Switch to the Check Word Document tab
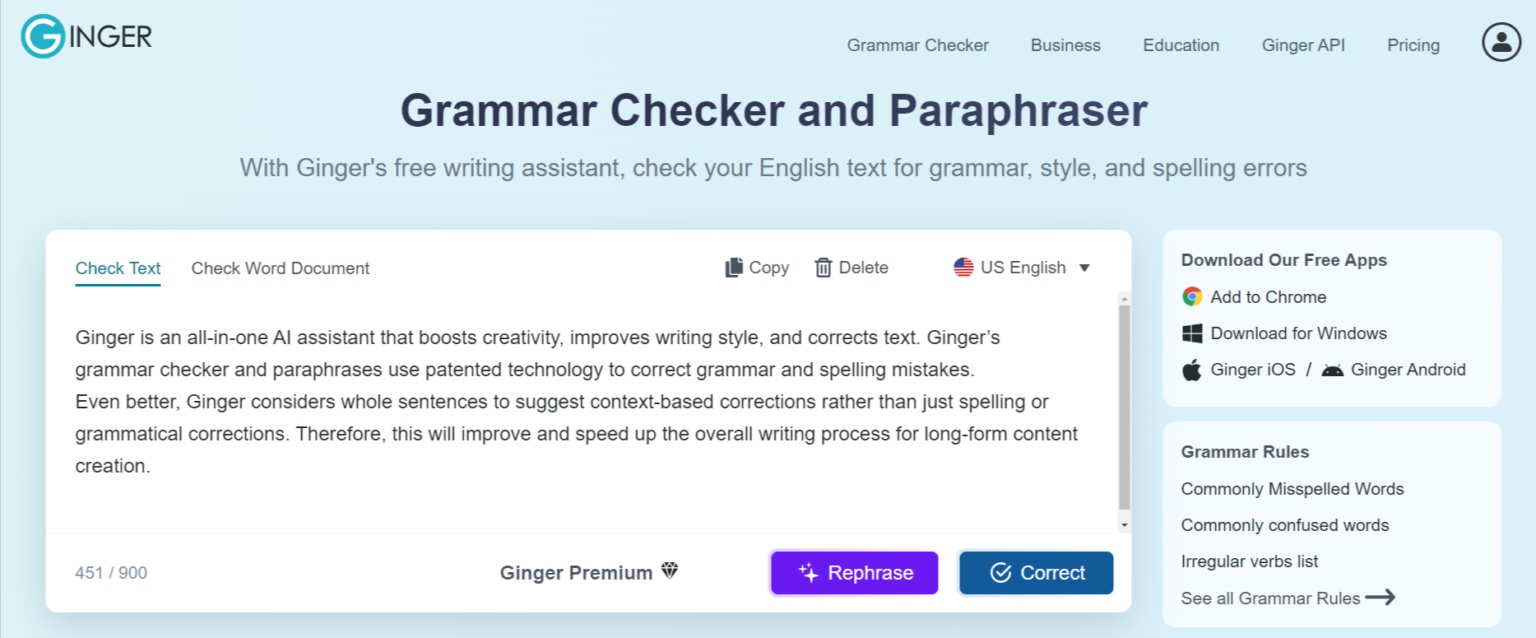 (280, 268)
